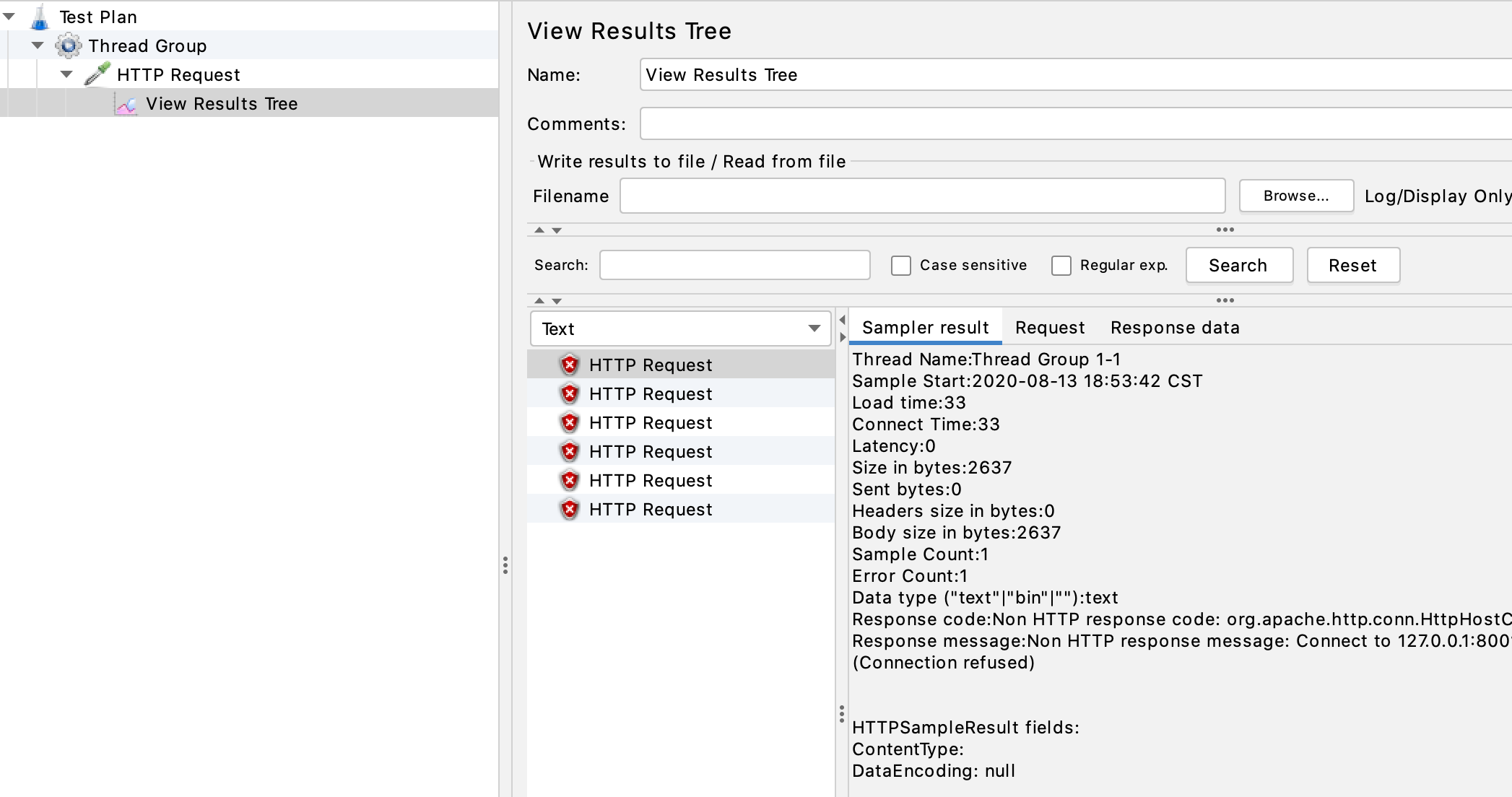Click the down arrow above the Search row
The width and height of the screenshot is (1512, 797).
click(x=557, y=230)
